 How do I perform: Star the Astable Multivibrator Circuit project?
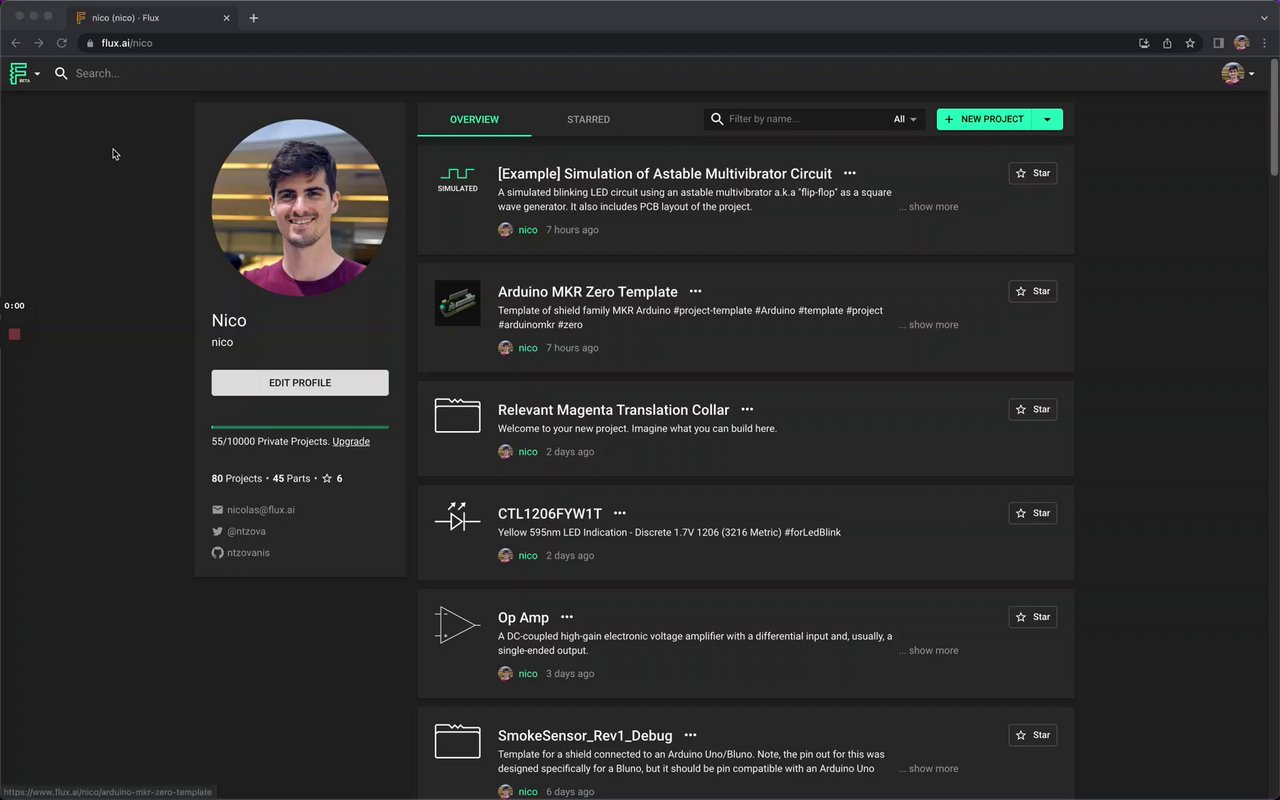(x=1033, y=173)
